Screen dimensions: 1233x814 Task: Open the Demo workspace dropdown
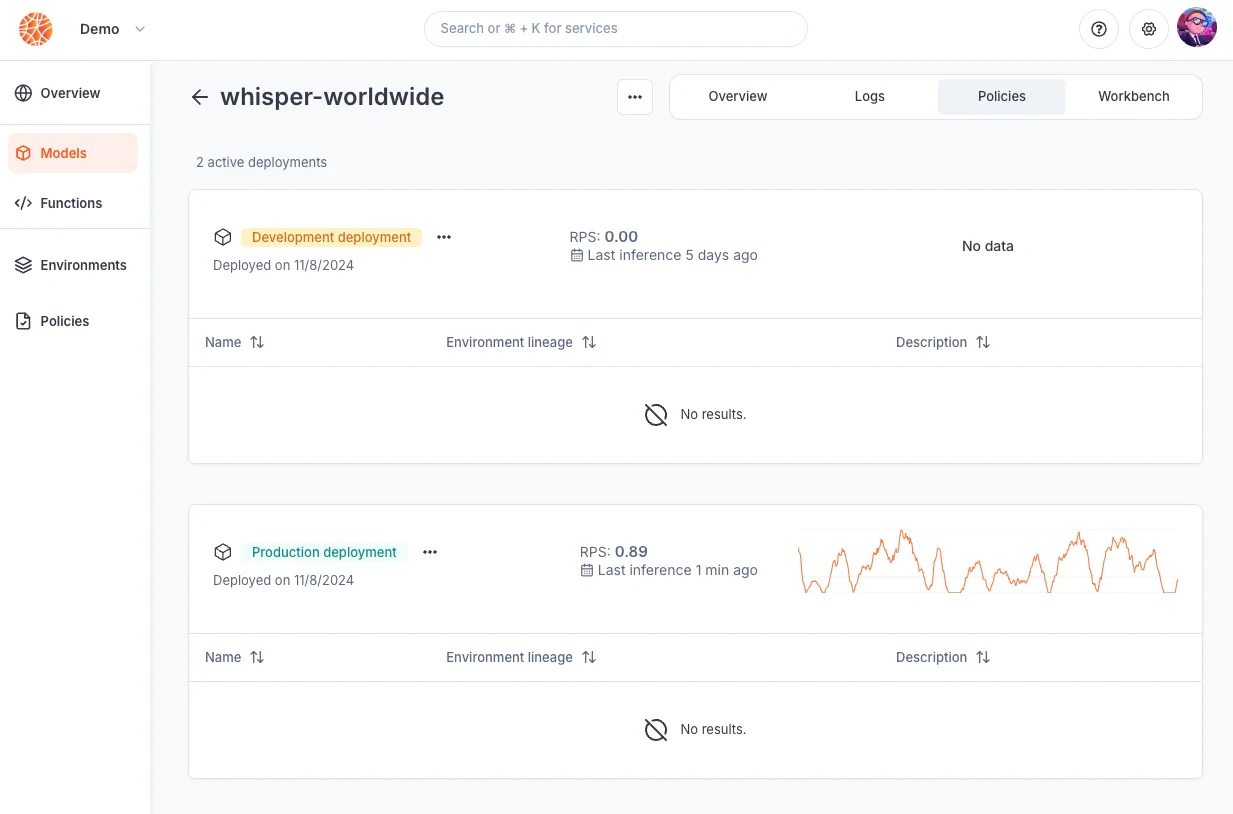pyautogui.click(x=113, y=29)
